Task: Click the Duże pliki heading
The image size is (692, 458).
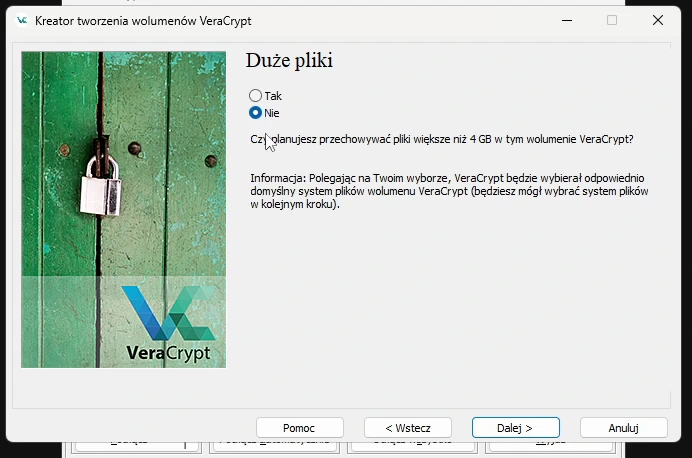Action: point(289,60)
